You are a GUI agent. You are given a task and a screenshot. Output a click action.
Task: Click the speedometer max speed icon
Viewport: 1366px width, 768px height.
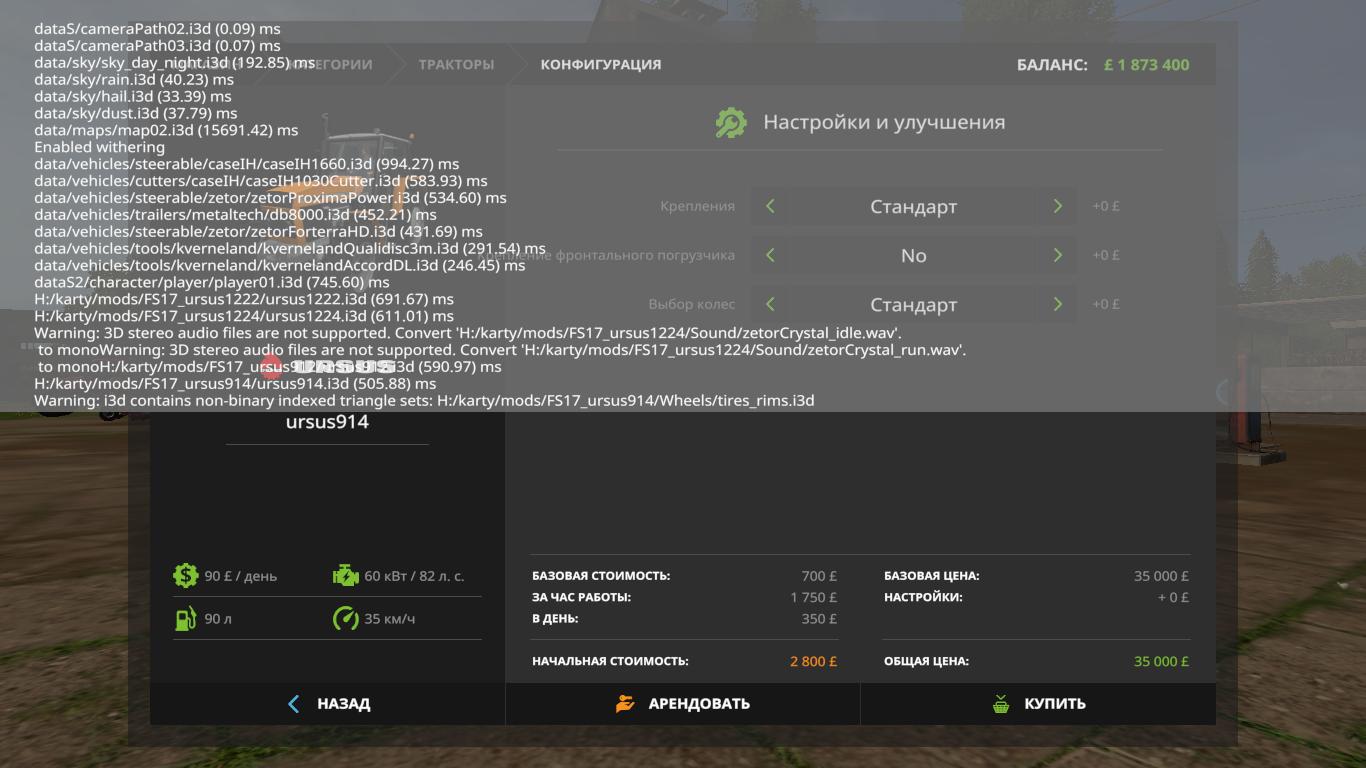(x=345, y=619)
